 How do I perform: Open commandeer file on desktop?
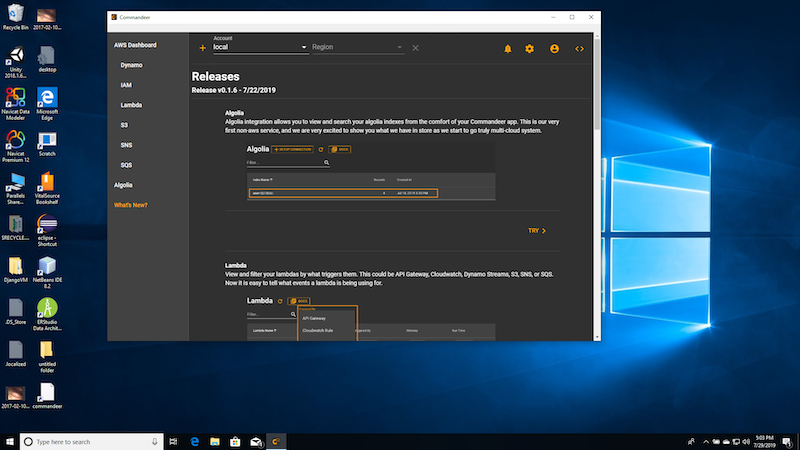coord(47,396)
